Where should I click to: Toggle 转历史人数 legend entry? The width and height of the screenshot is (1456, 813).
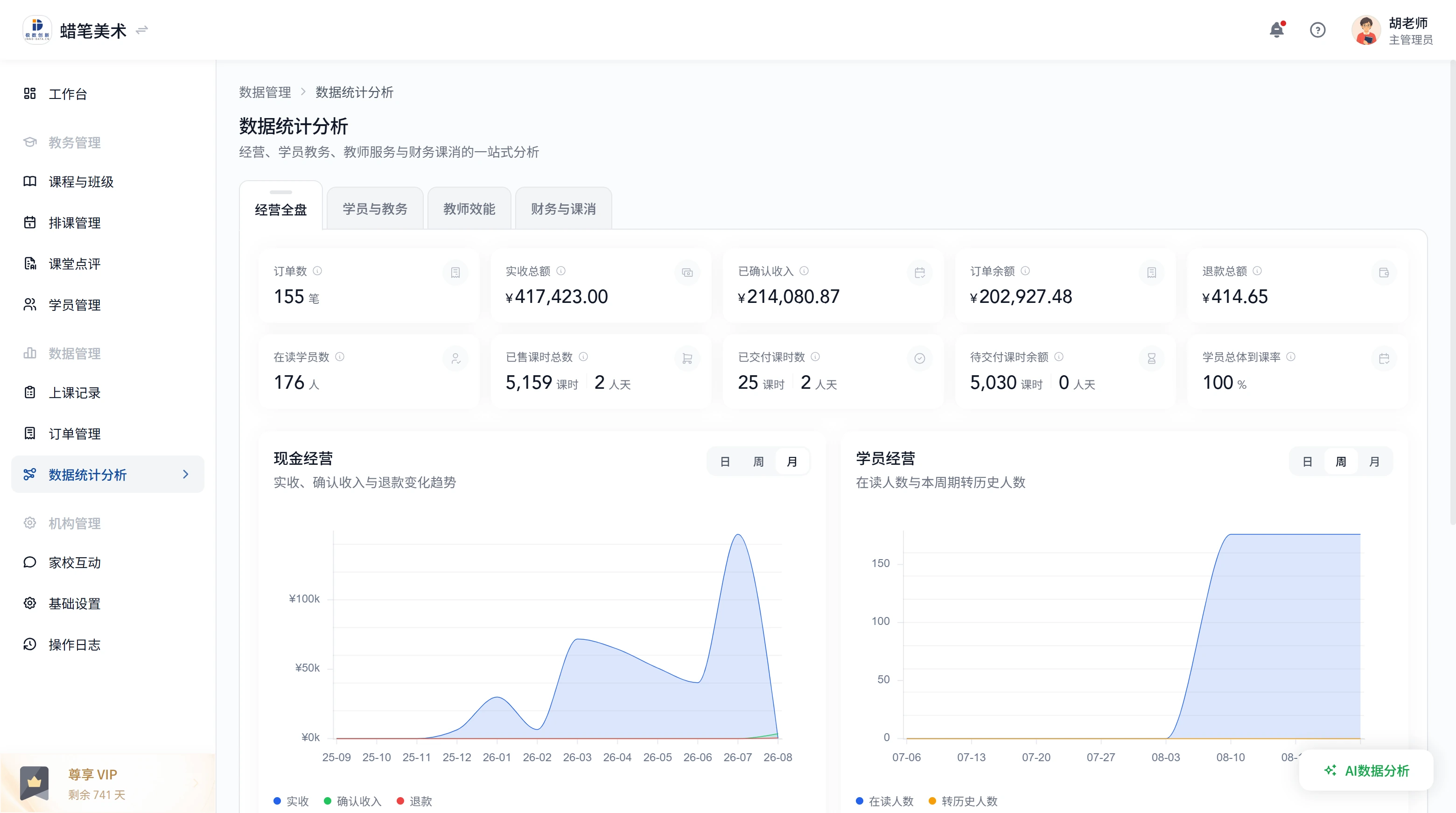pyautogui.click(x=963, y=801)
